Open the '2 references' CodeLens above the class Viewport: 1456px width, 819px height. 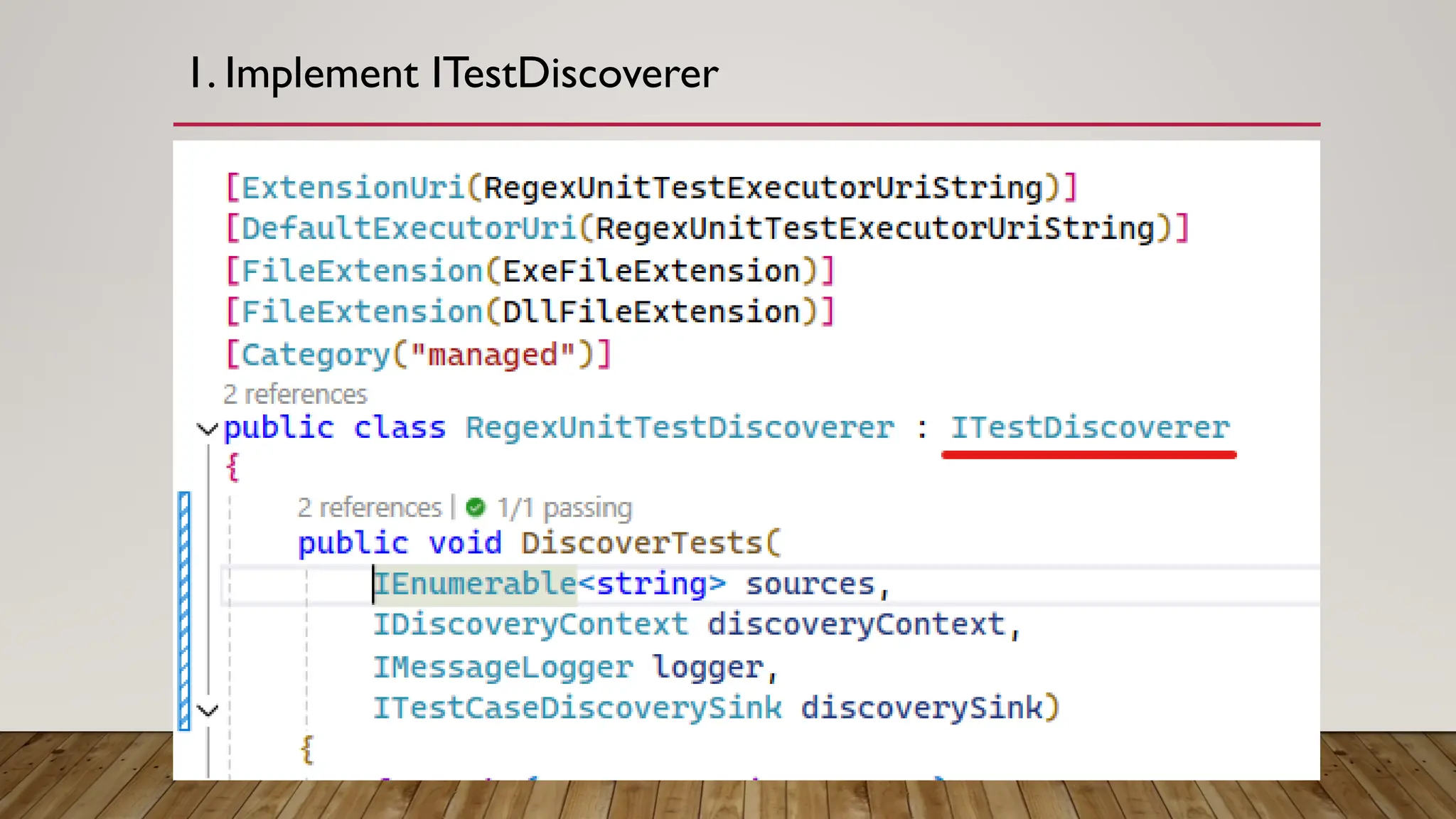295,394
